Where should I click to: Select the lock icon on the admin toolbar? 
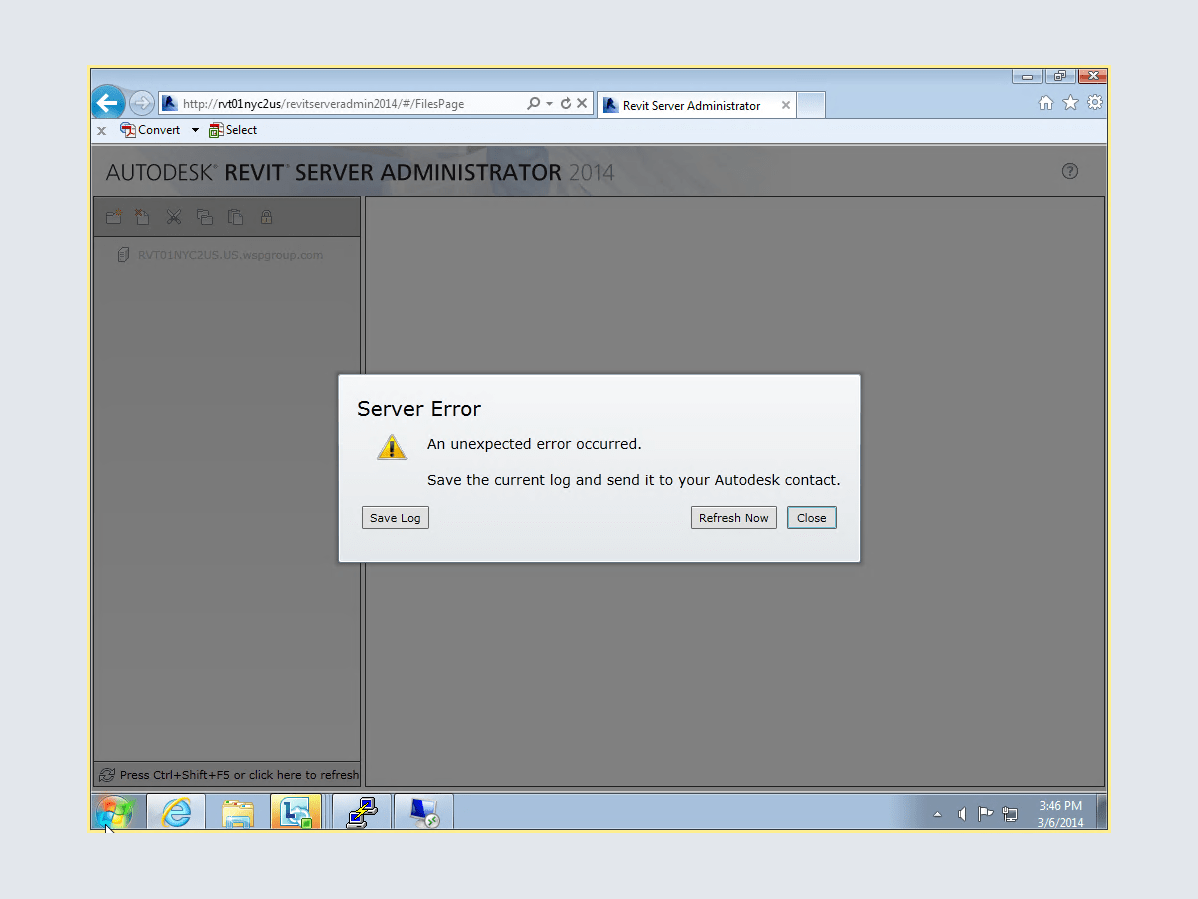[x=266, y=217]
